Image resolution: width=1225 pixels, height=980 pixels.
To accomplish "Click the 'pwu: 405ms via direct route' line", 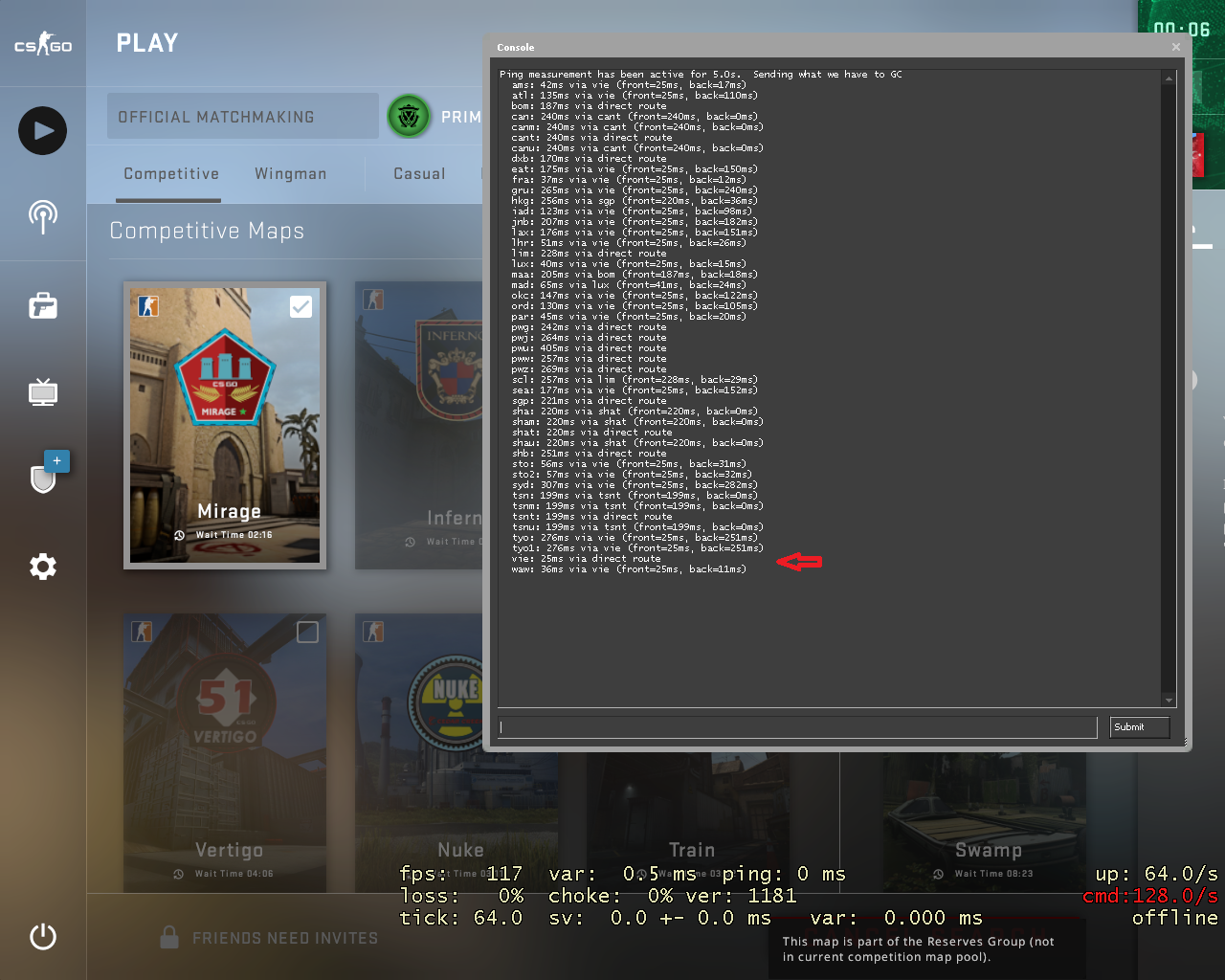I will pyautogui.click(x=589, y=348).
